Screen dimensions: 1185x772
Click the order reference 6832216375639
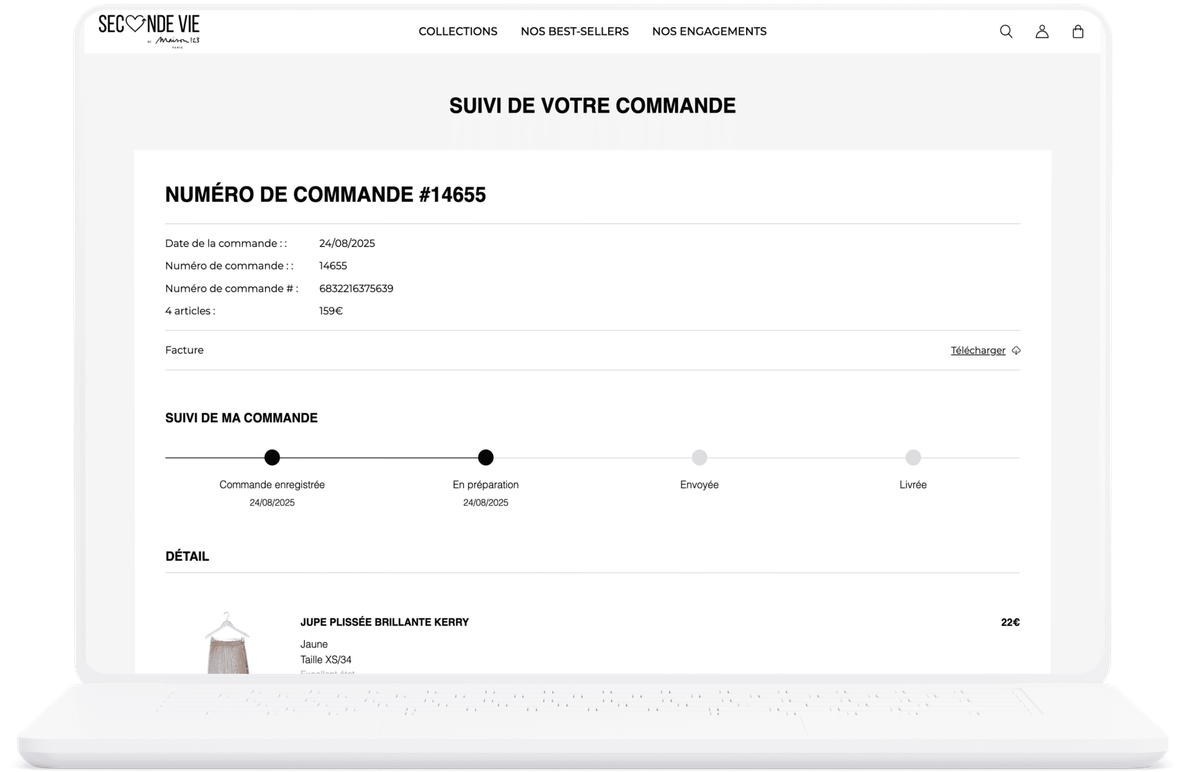(x=356, y=289)
